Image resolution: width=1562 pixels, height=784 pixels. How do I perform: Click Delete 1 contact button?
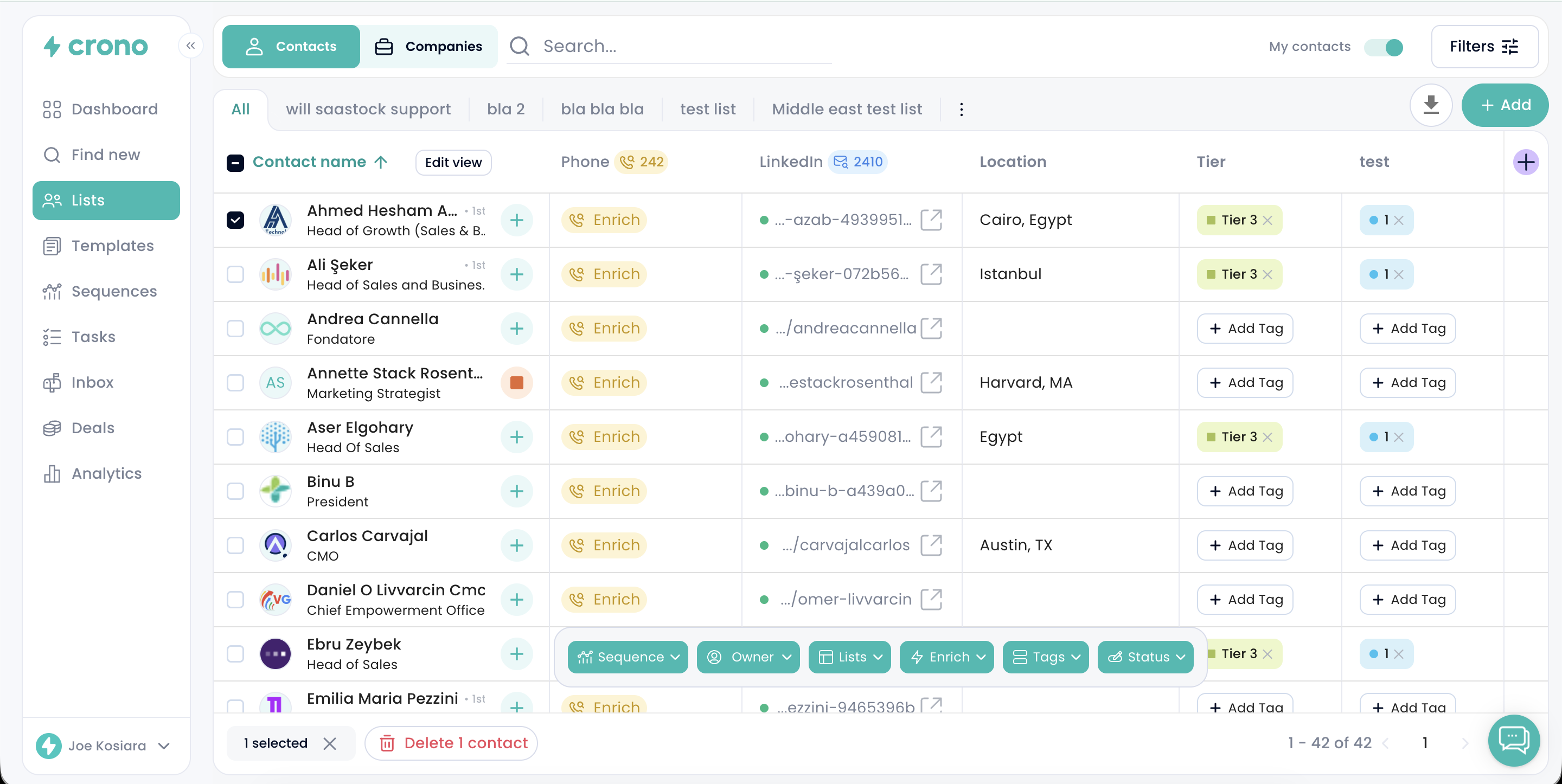point(452,743)
